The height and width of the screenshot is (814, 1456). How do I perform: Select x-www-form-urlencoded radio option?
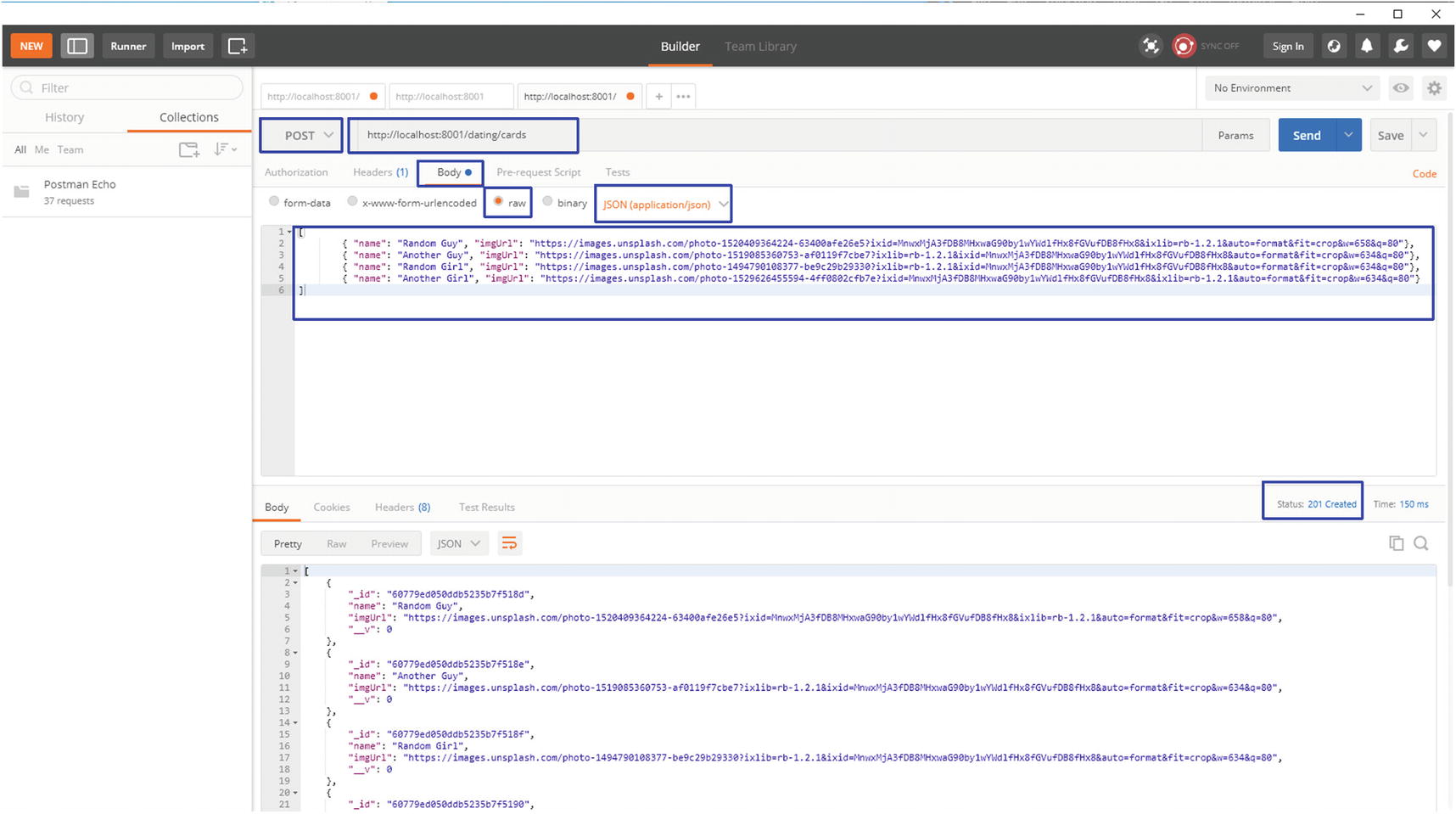[352, 202]
